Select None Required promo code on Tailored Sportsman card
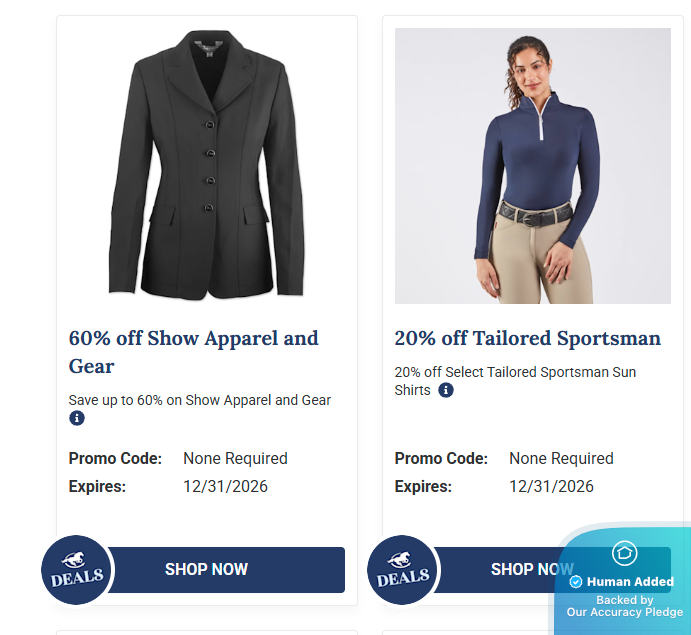 (561, 458)
